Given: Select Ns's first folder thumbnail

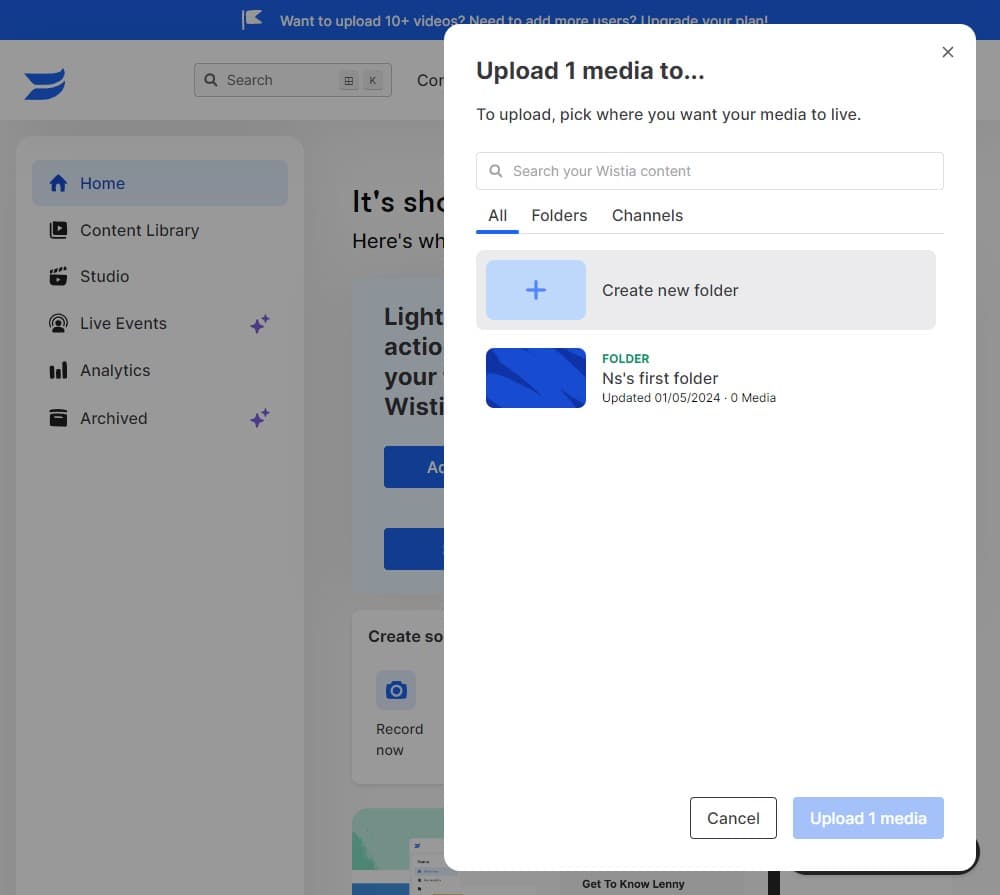Looking at the screenshot, I should point(536,378).
